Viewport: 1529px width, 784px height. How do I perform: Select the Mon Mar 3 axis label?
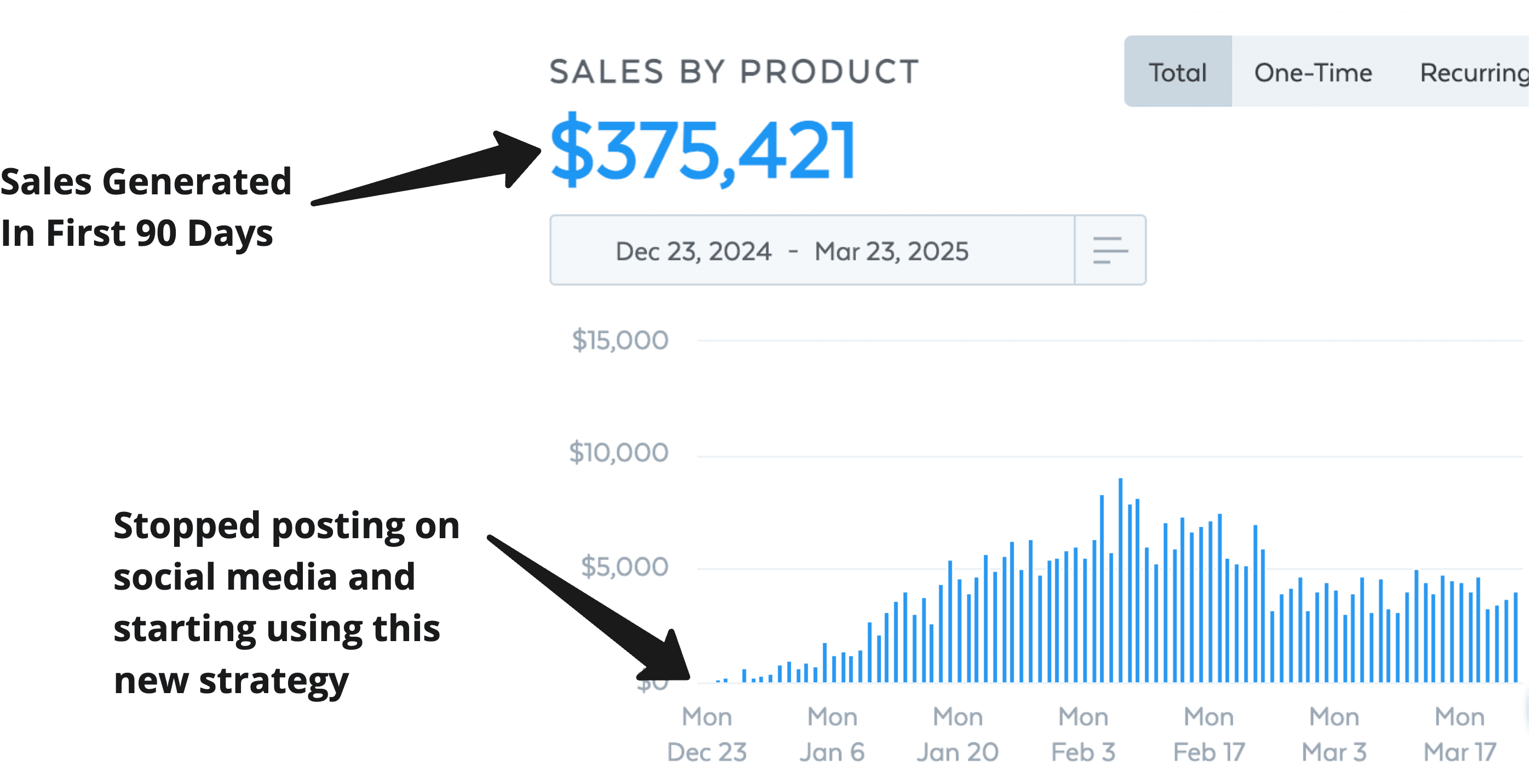(1334, 734)
